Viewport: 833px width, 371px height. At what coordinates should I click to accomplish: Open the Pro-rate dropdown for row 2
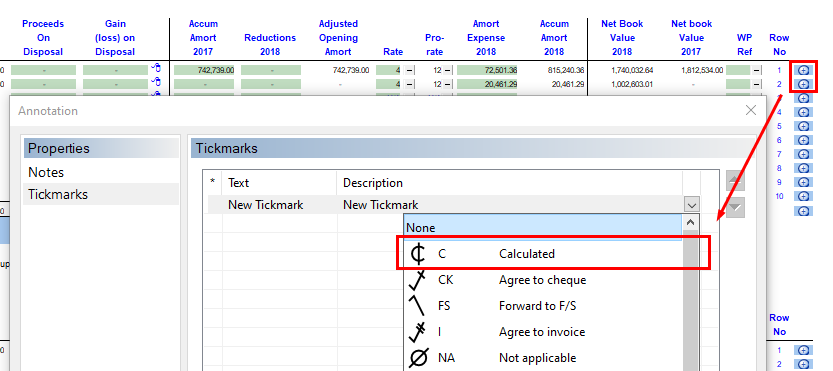point(448,84)
